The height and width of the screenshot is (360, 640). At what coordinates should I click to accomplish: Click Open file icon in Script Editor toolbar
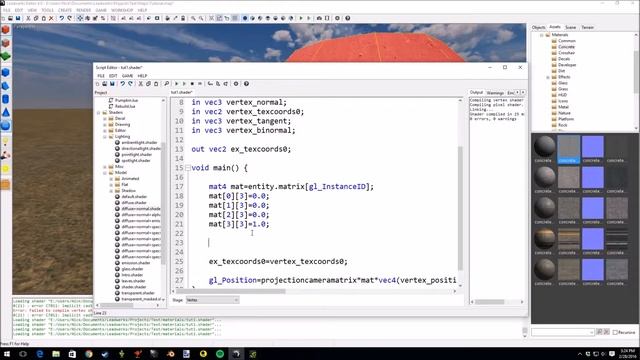[x=104, y=84]
